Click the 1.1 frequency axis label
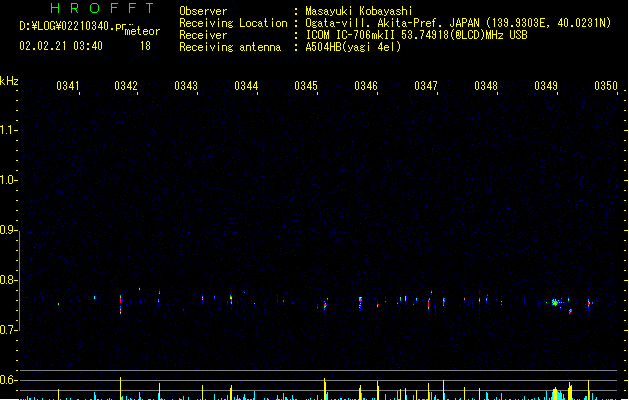629x400 pixels. [8, 130]
